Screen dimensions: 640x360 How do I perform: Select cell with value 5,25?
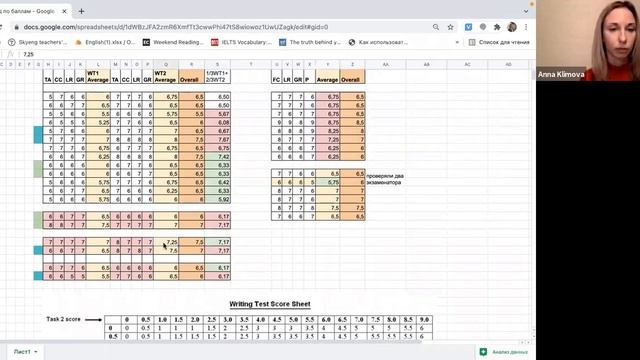coord(98,122)
